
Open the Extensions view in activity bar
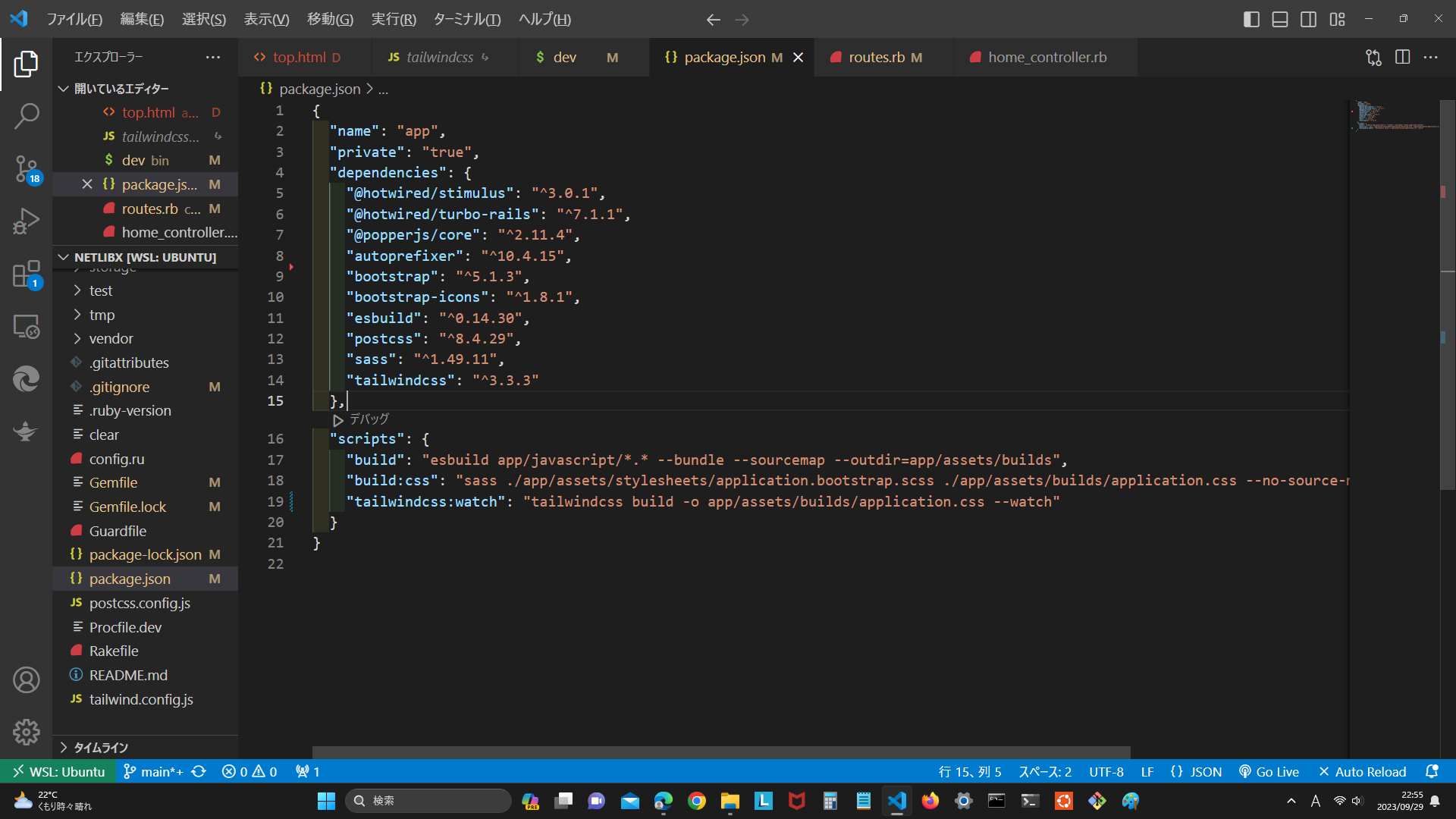[26, 274]
